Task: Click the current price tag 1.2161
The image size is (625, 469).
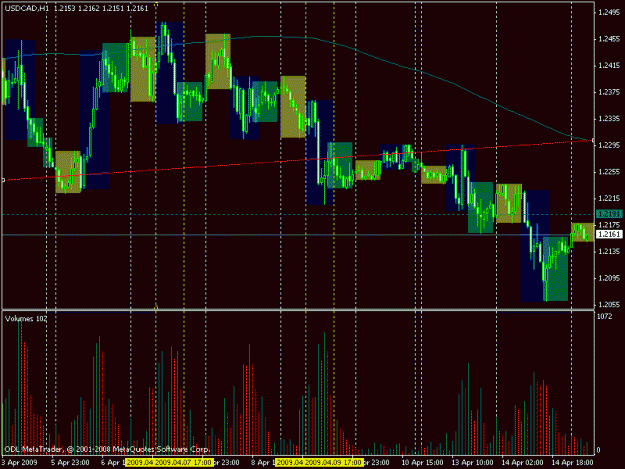Action: coord(609,234)
